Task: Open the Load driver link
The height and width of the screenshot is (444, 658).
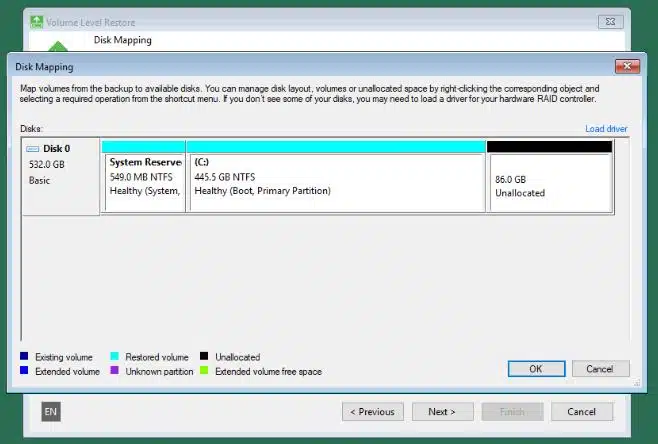Action: [x=606, y=129]
